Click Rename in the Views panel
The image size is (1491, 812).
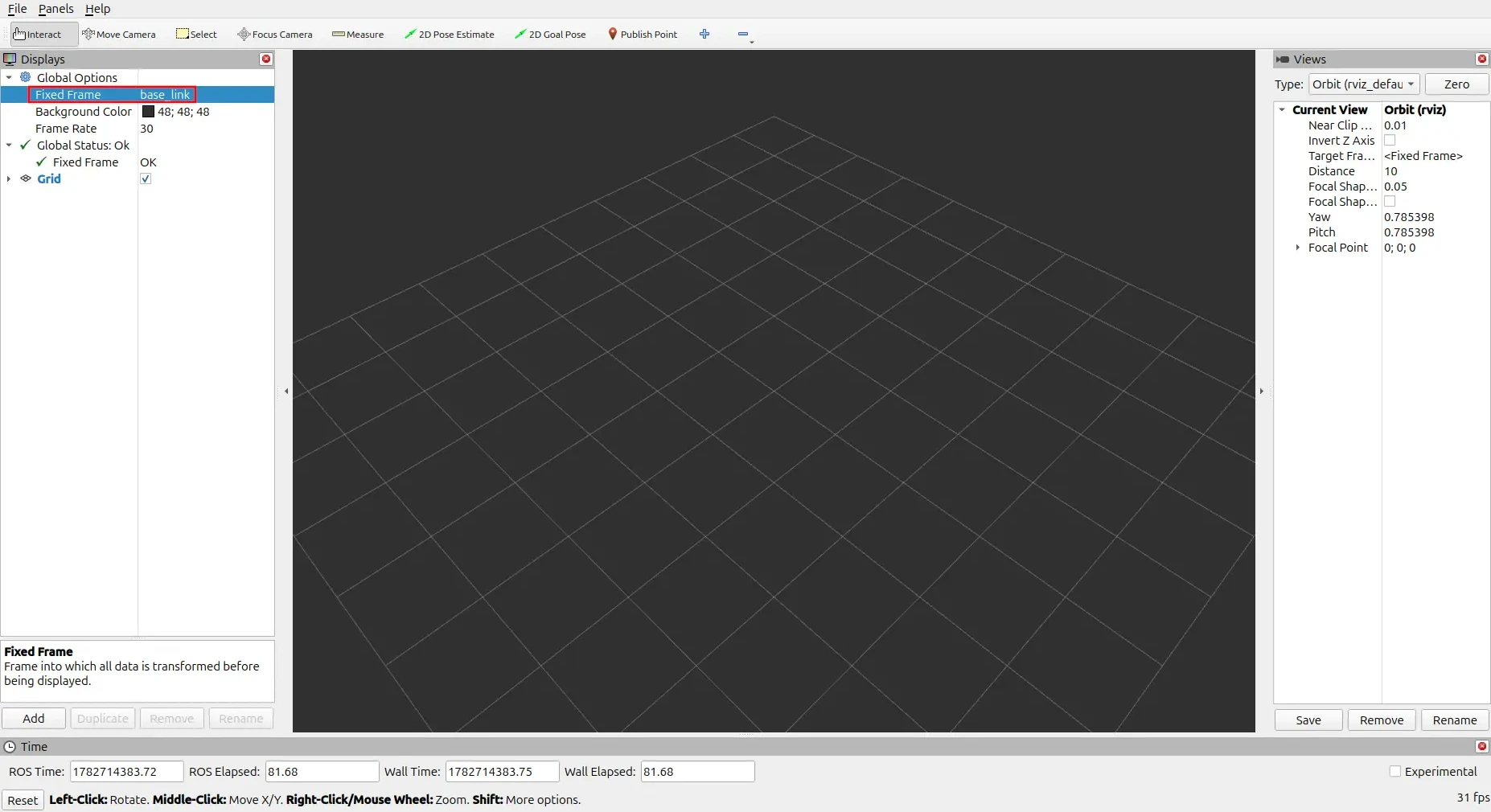pos(1455,720)
